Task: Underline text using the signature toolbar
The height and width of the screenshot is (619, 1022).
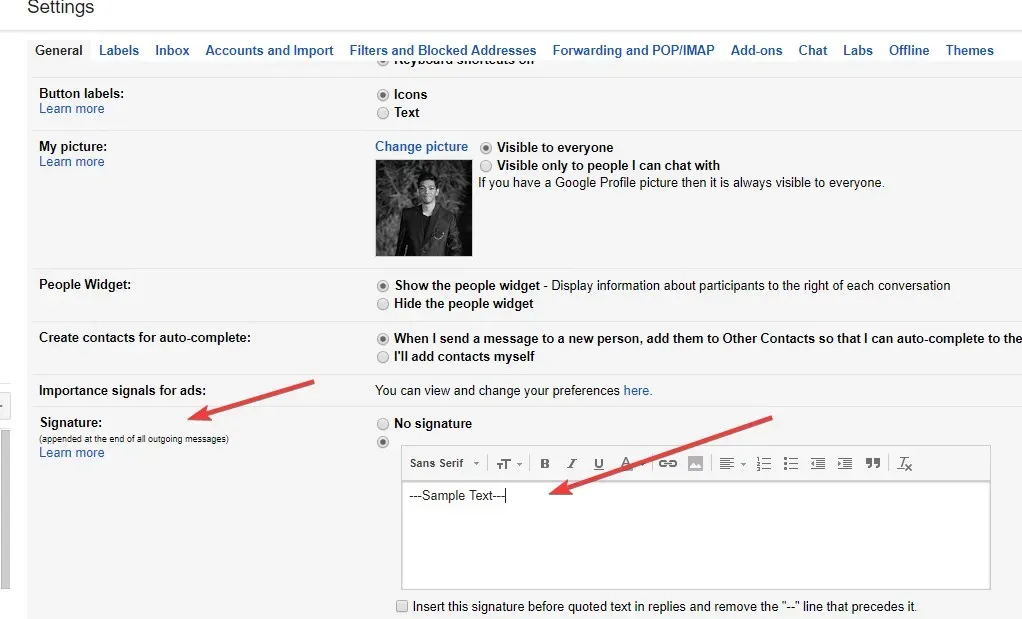Action: pos(598,463)
